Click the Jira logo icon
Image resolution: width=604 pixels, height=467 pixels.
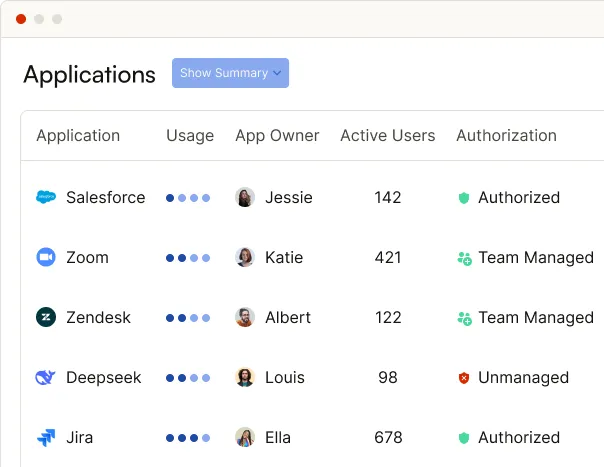[x=46, y=438]
